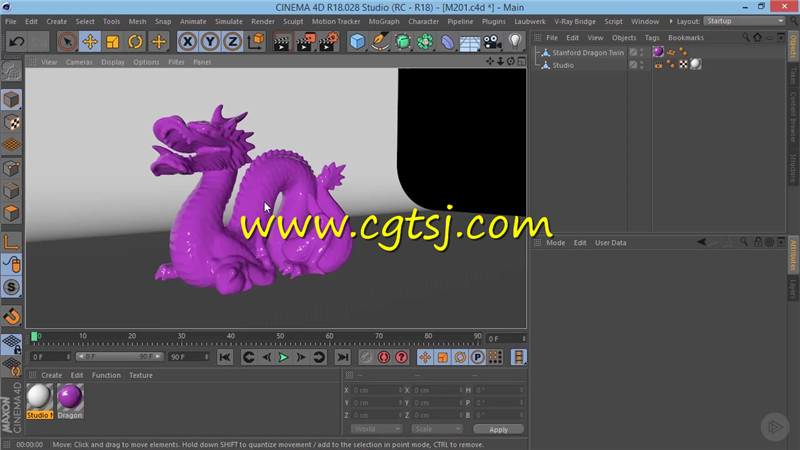Open the viewport Cameras menu
Image resolution: width=800 pixels, height=450 pixels.
click(79, 62)
